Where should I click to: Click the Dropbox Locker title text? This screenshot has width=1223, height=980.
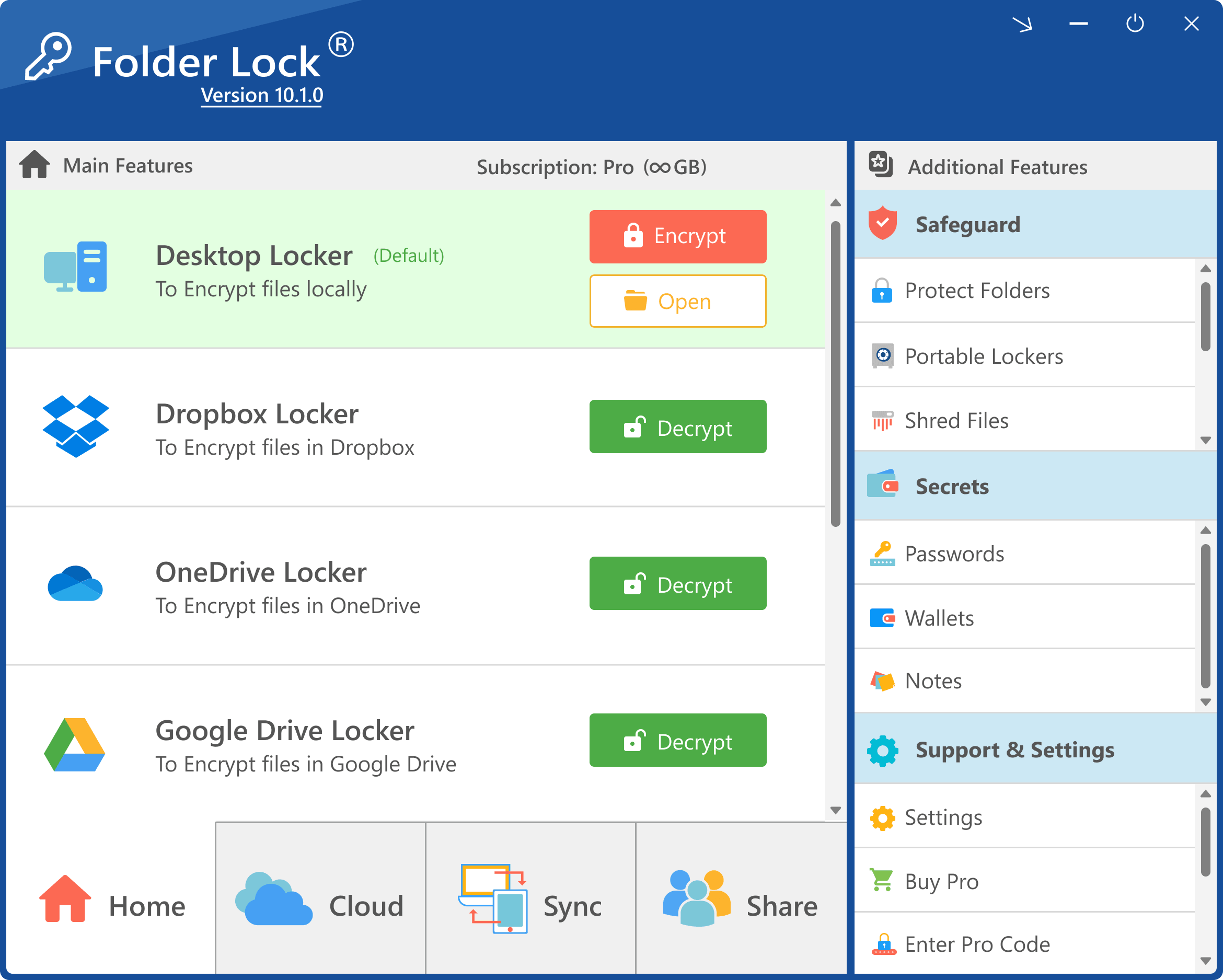pyautogui.click(x=257, y=414)
